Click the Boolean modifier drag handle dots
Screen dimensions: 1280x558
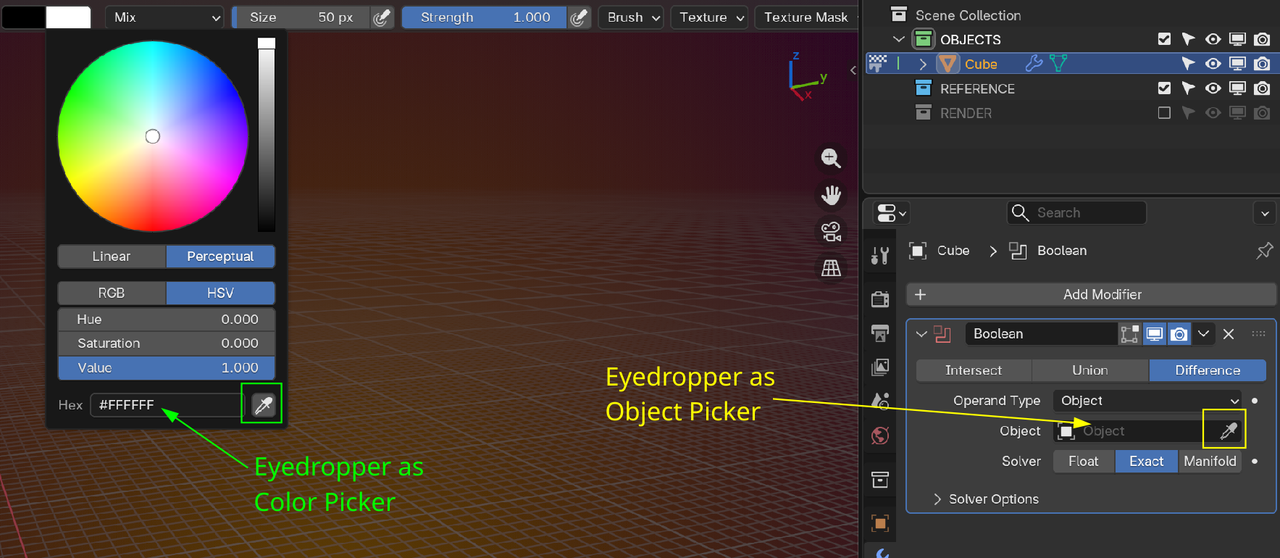pyautogui.click(x=1259, y=334)
